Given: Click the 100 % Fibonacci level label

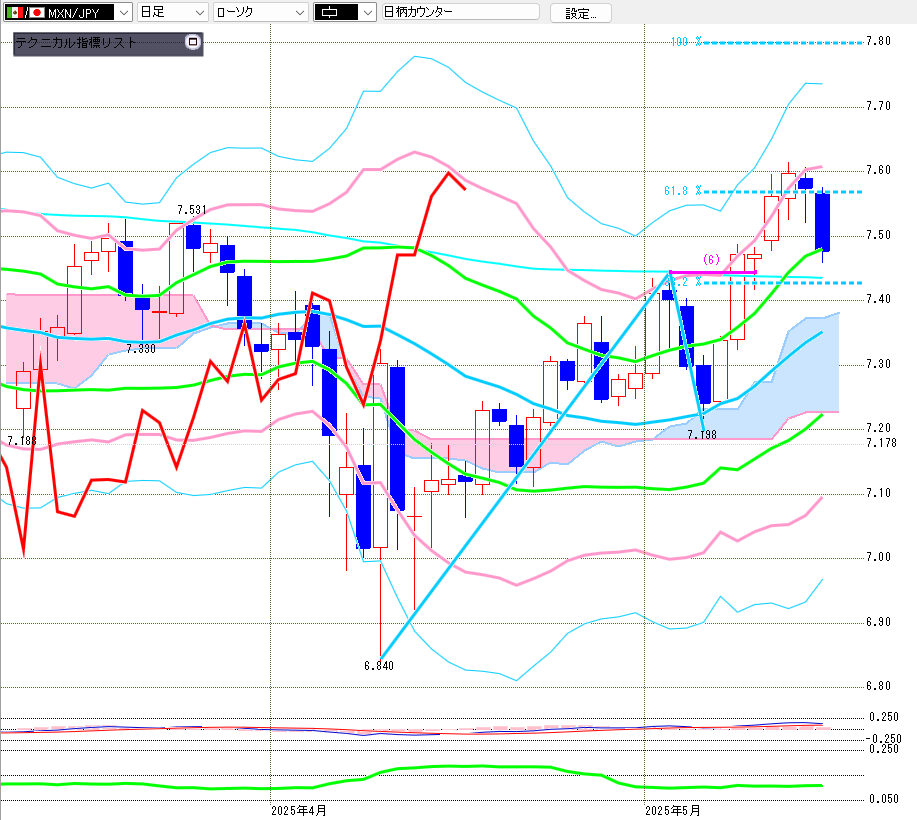Looking at the screenshot, I should click(686, 42).
